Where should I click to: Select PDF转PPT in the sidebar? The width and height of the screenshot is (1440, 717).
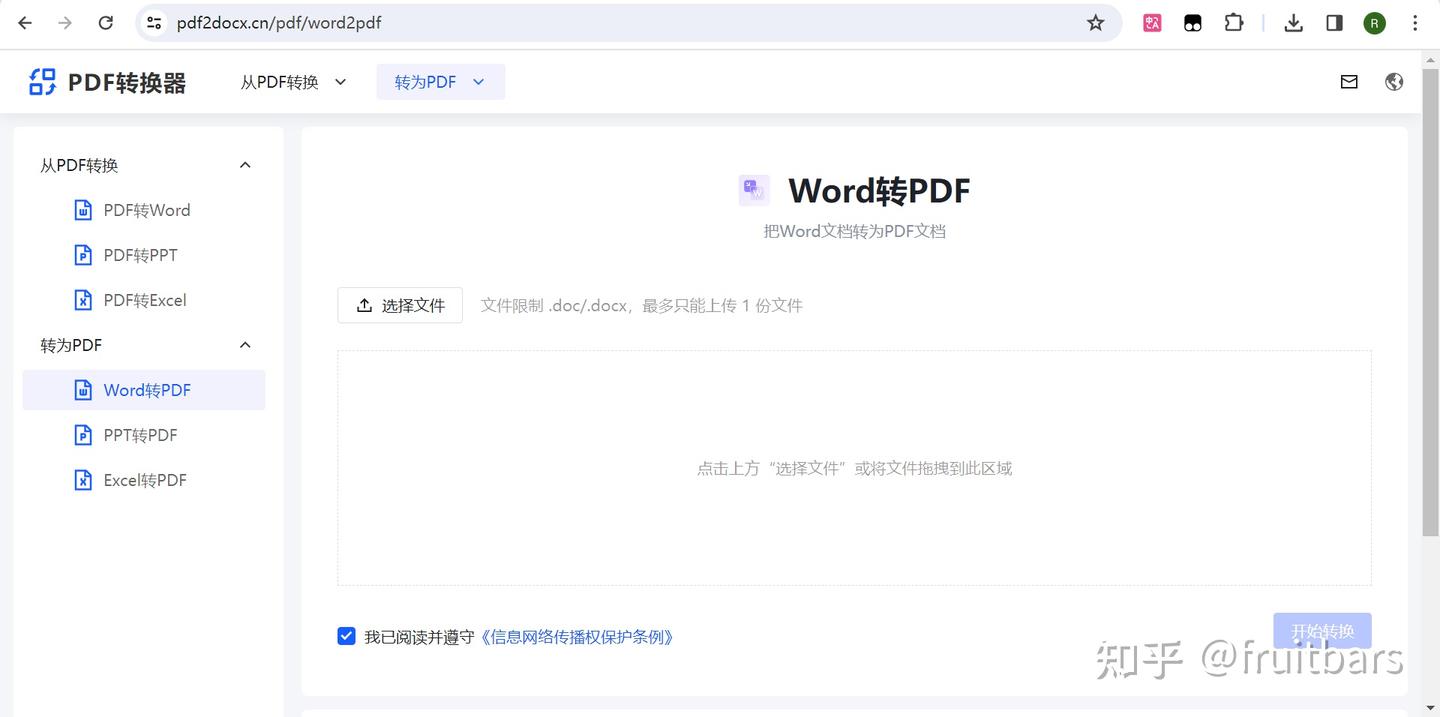tap(144, 255)
